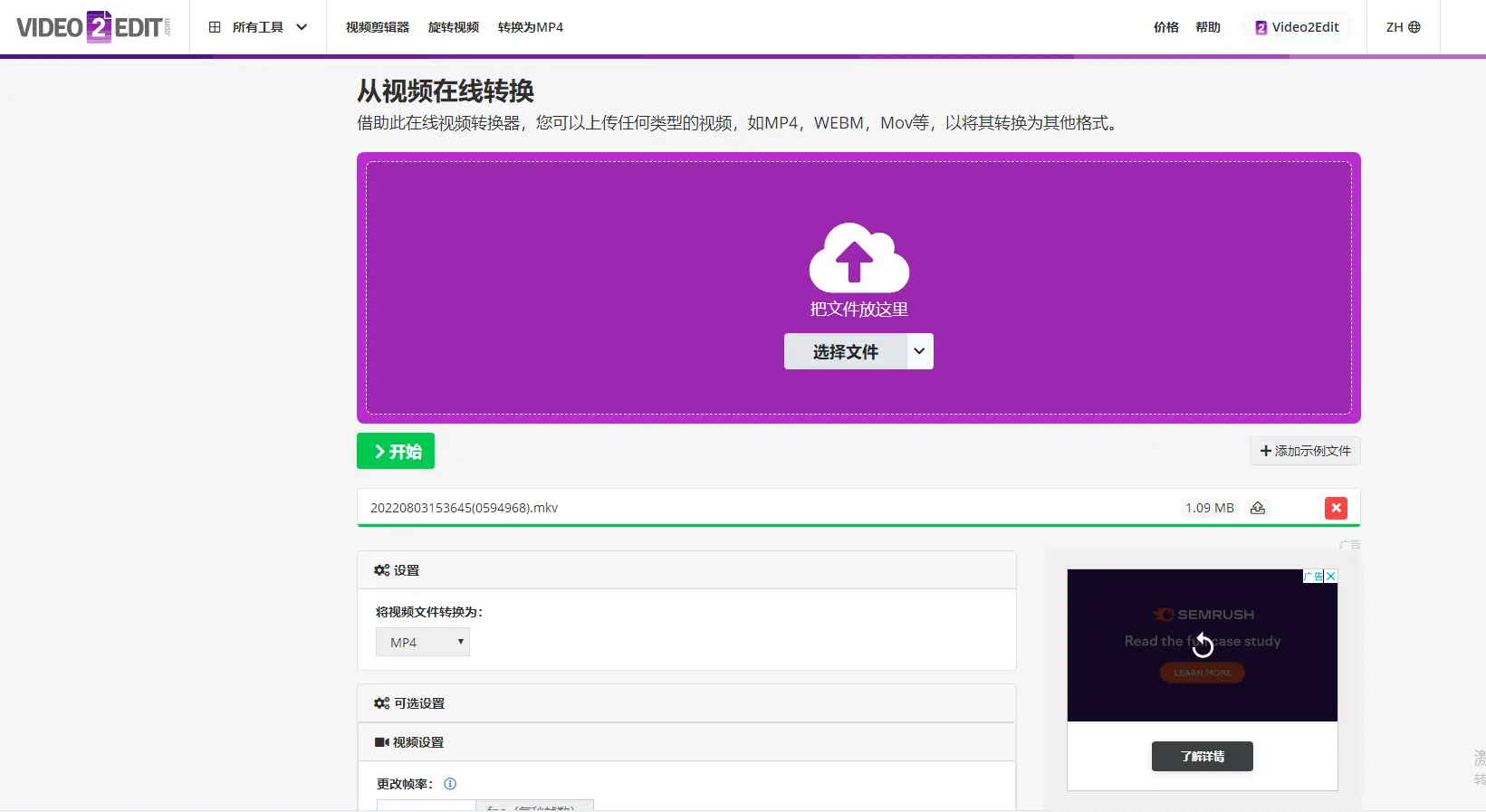
Task: Click the 设置 settings panel header
Action: tap(686, 570)
